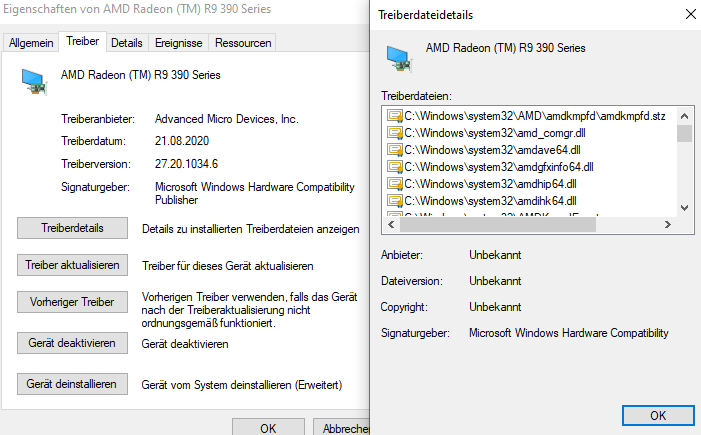
Task: Switch to the Allgemein tab
Action: click(x=31, y=43)
